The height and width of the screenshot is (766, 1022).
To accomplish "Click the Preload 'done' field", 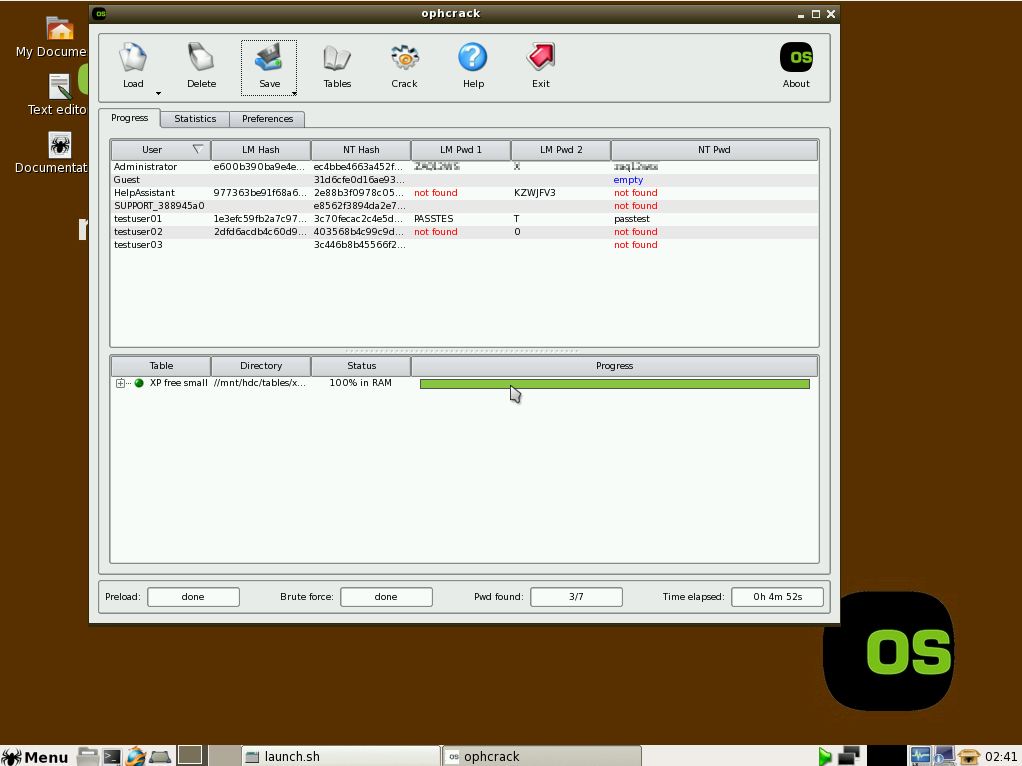I will click(193, 597).
